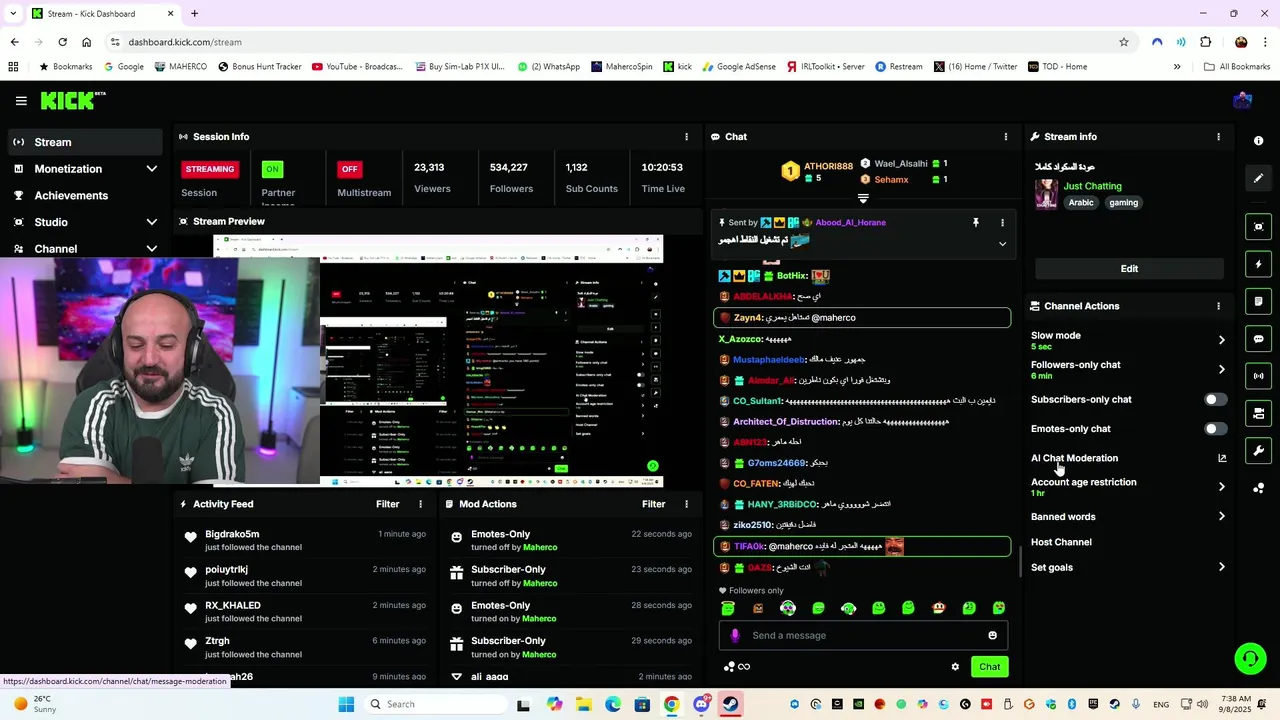Open Followers-only chat options arrow
Image resolution: width=1280 pixels, height=720 pixels.
pos(1222,369)
